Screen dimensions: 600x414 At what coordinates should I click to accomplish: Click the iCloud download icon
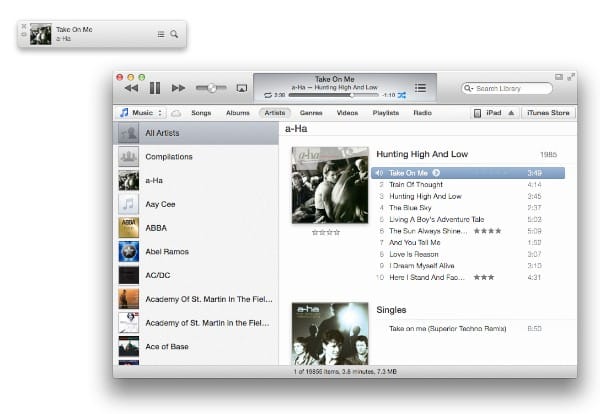tap(176, 113)
